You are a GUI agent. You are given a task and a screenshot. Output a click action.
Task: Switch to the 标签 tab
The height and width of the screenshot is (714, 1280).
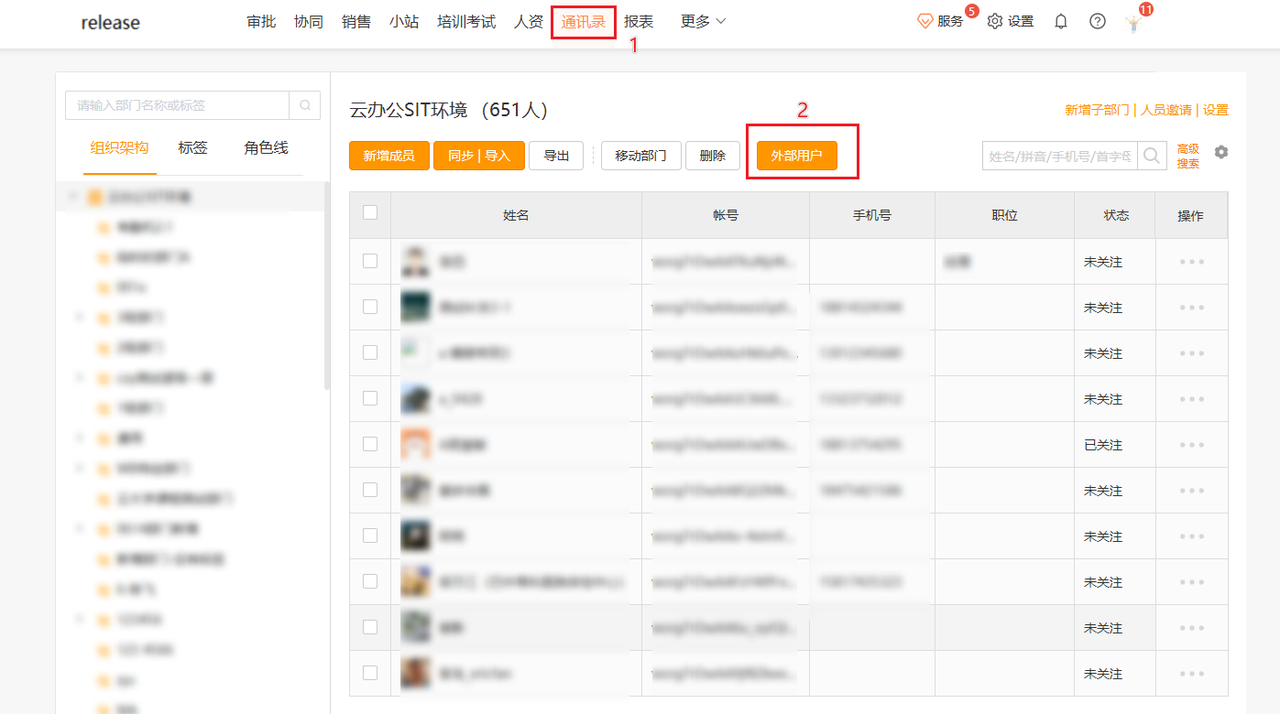pyautogui.click(x=193, y=148)
